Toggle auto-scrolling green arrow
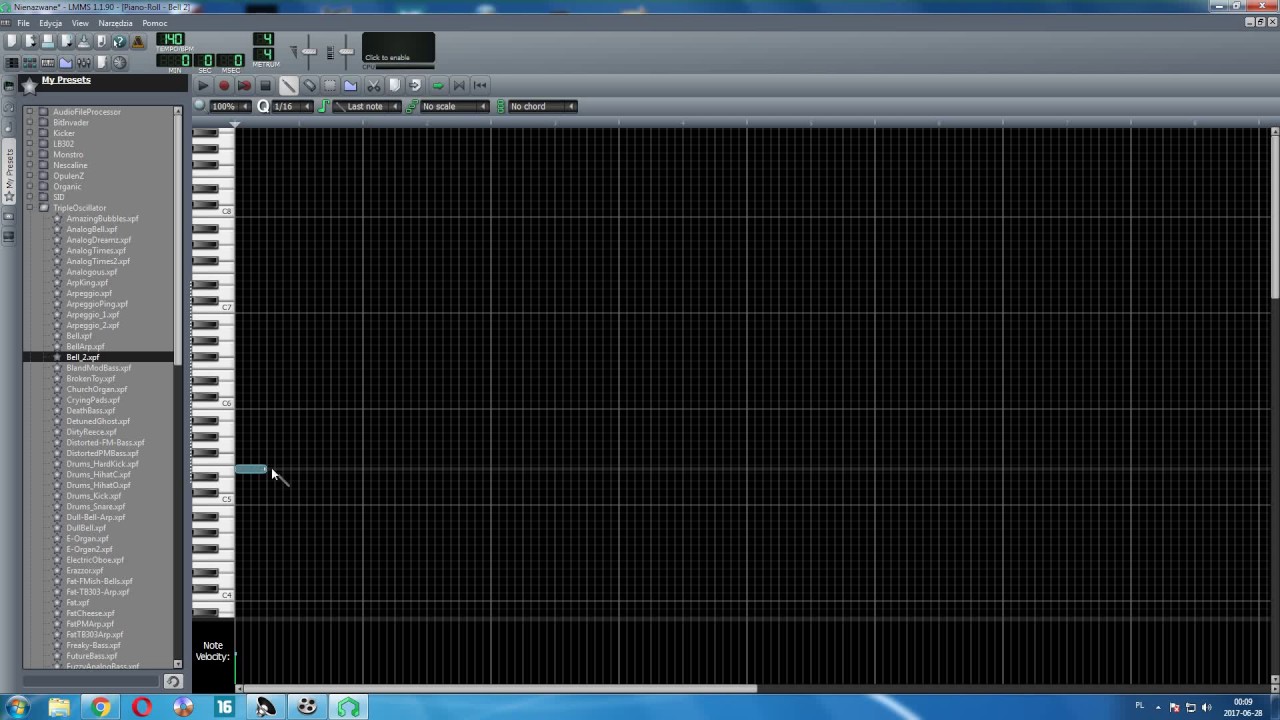The image size is (1280, 720). [x=438, y=85]
